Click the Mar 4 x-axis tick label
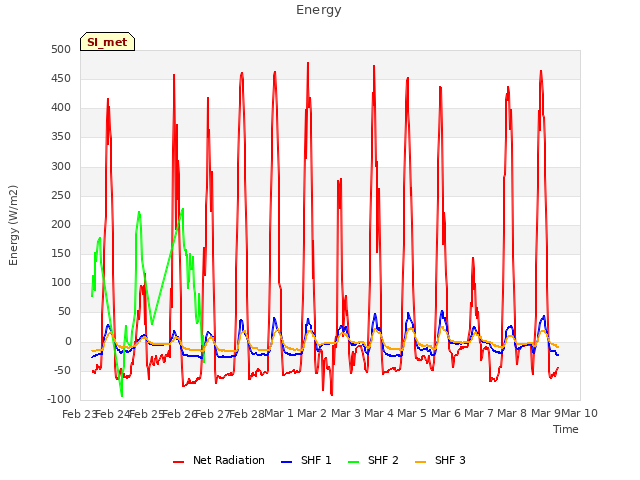Image resolution: width=640 pixels, height=480 pixels. [379, 413]
